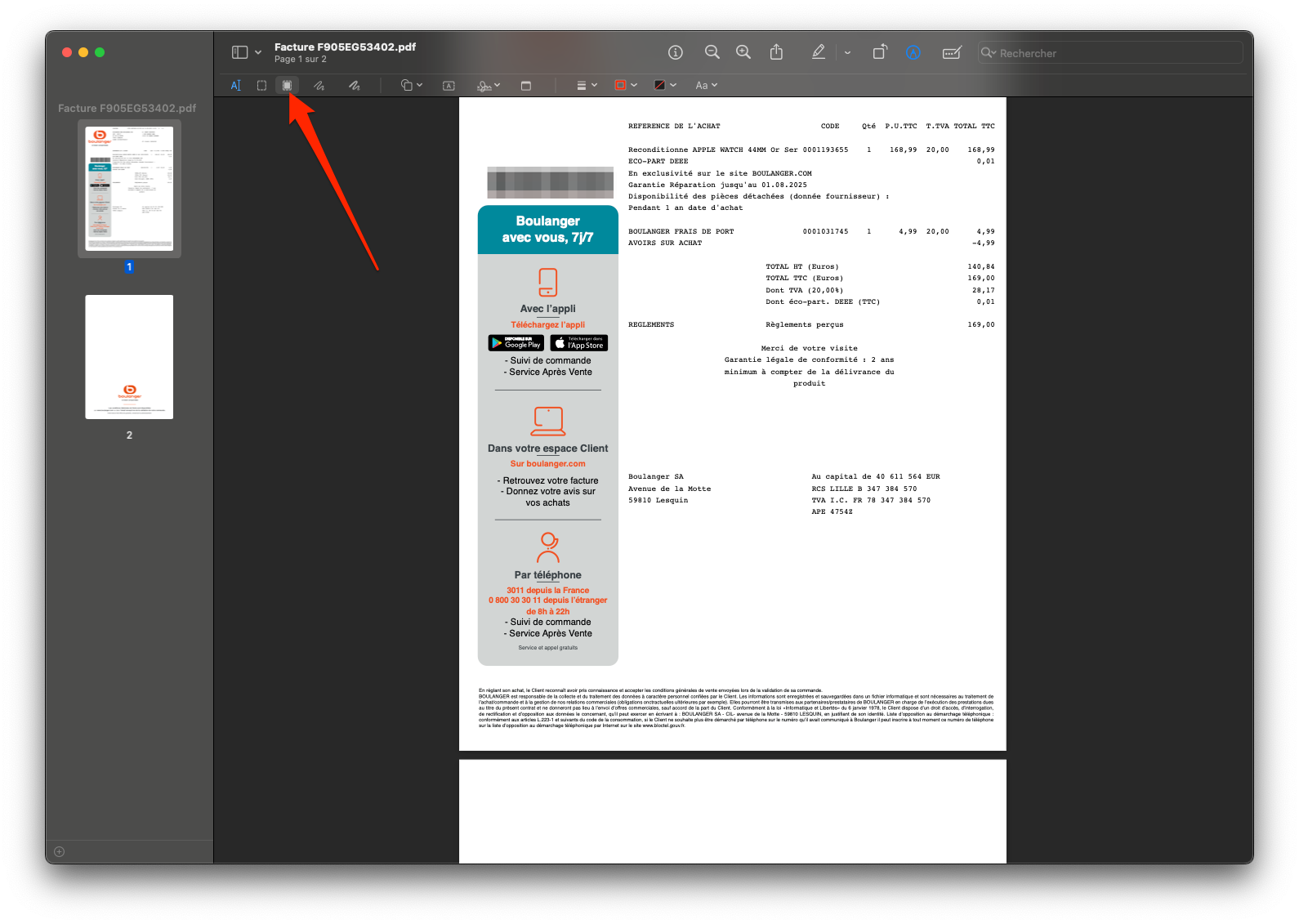Pick the Sketch tool

(x=319, y=85)
